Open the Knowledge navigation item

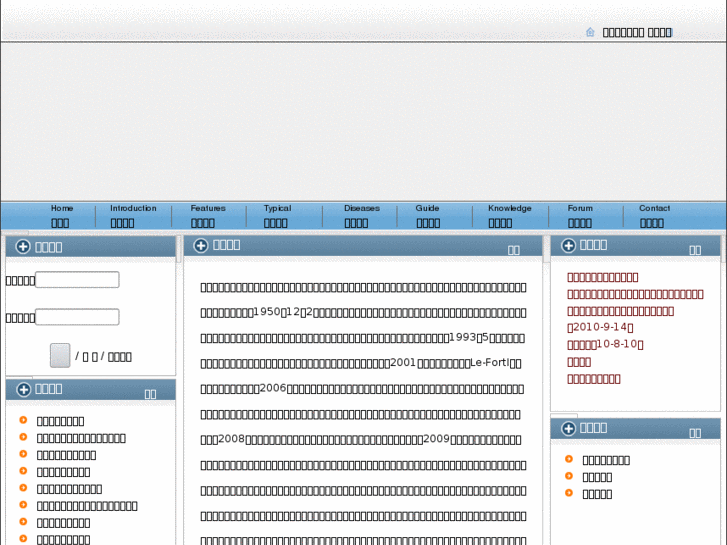(509, 216)
